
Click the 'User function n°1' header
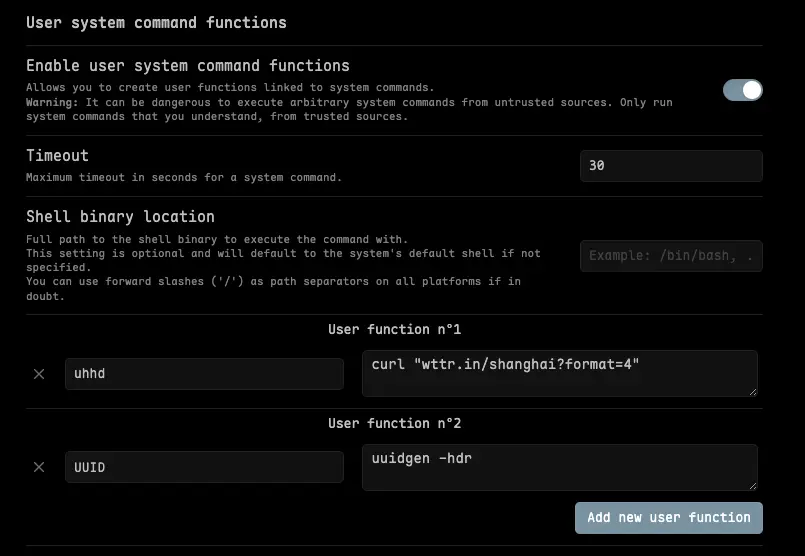[x=394, y=329]
